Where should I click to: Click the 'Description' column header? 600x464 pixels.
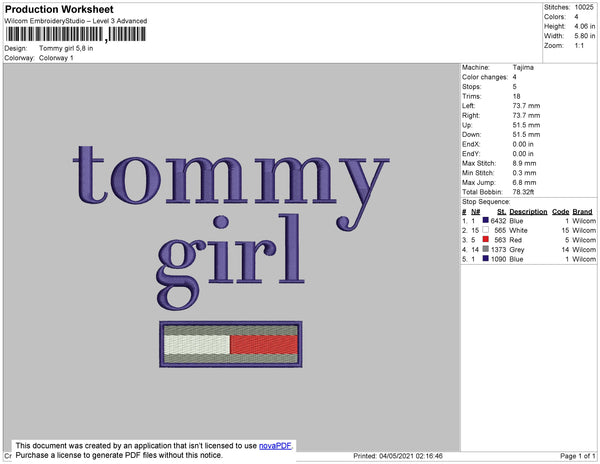pyautogui.click(x=528, y=212)
